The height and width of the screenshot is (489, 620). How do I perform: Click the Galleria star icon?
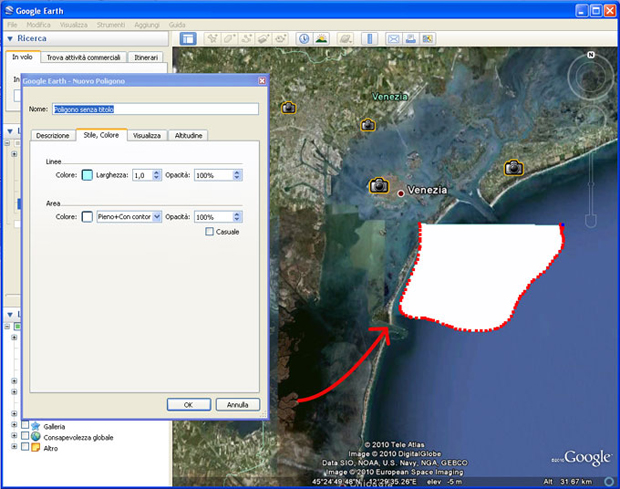point(36,426)
